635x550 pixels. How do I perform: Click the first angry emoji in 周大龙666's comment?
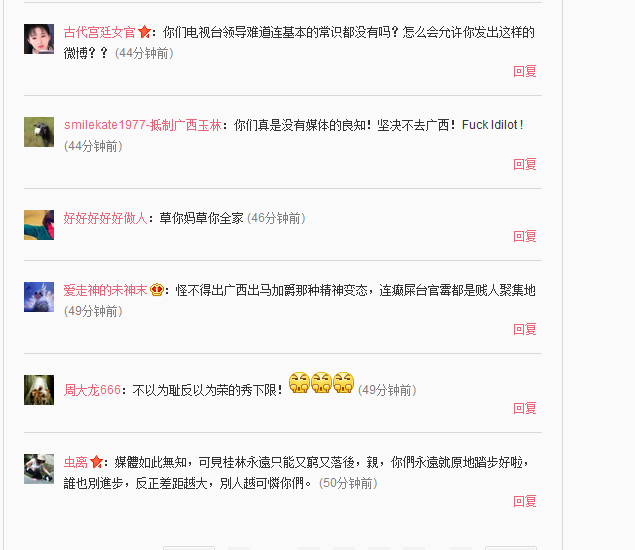(299, 383)
